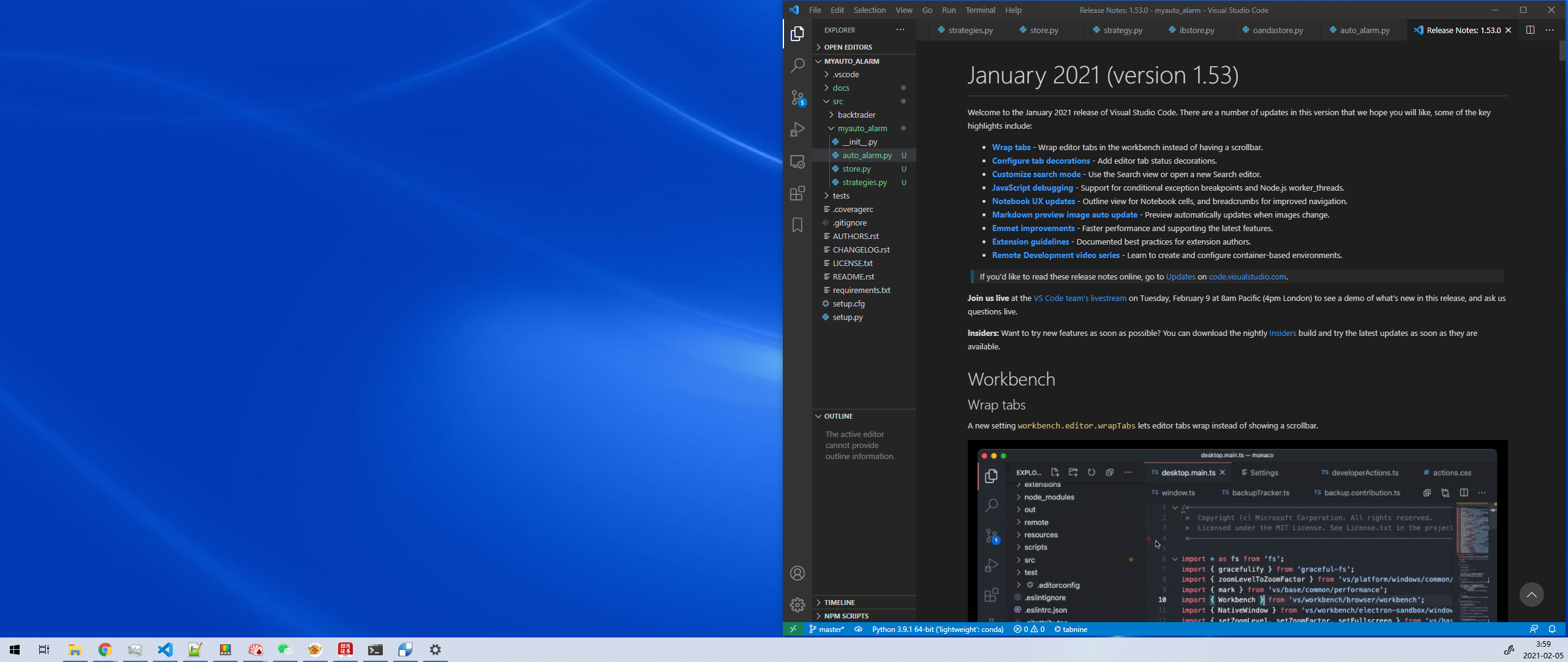
Task: Open the Accounts menu icon
Action: click(x=797, y=573)
